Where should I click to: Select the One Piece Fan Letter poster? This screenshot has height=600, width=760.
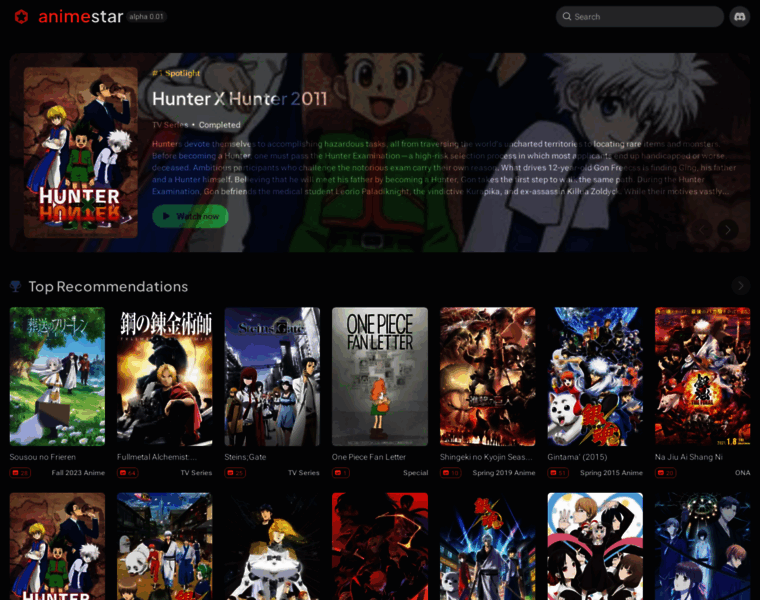click(380, 376)
